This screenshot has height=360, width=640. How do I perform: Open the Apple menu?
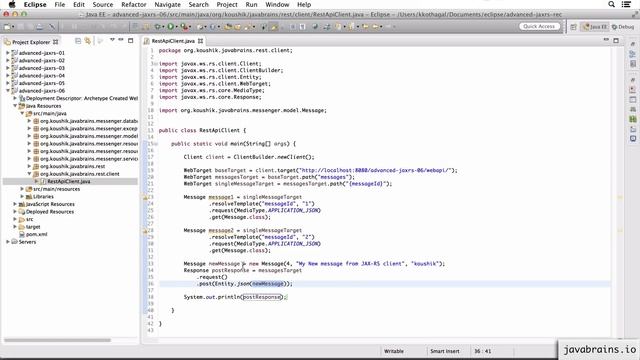click(x=12, y=4)
